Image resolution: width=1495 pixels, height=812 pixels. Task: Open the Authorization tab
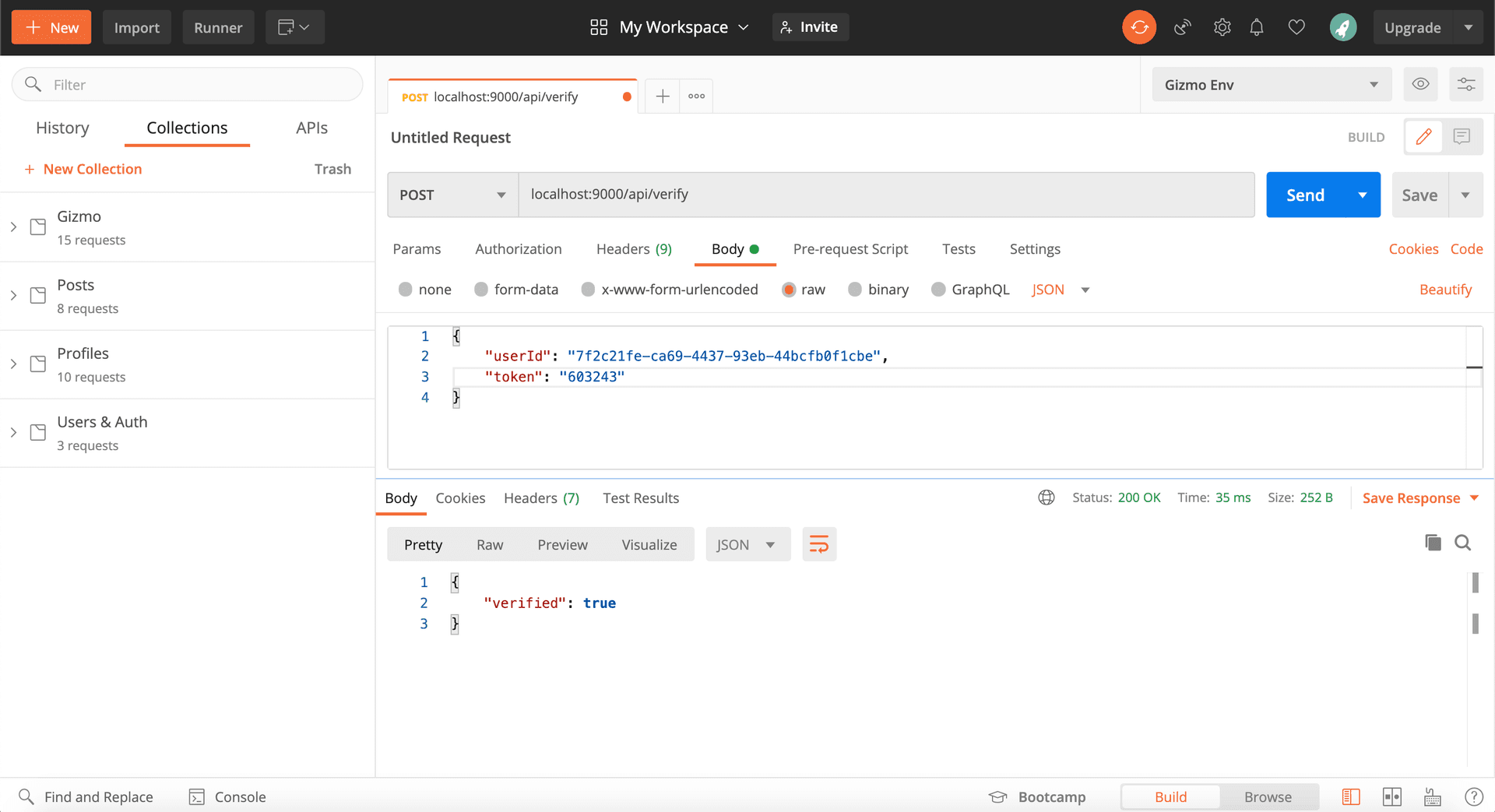point(519,248)
